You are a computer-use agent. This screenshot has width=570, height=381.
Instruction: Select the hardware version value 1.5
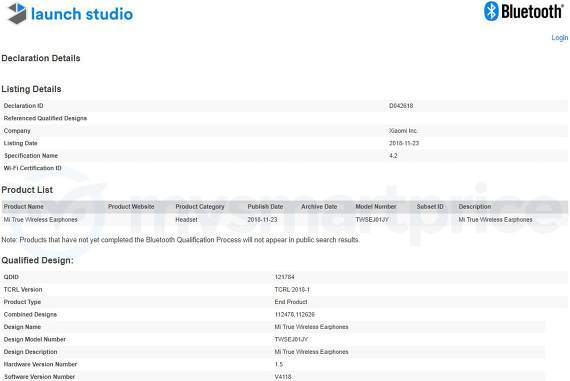coord(278,364)
